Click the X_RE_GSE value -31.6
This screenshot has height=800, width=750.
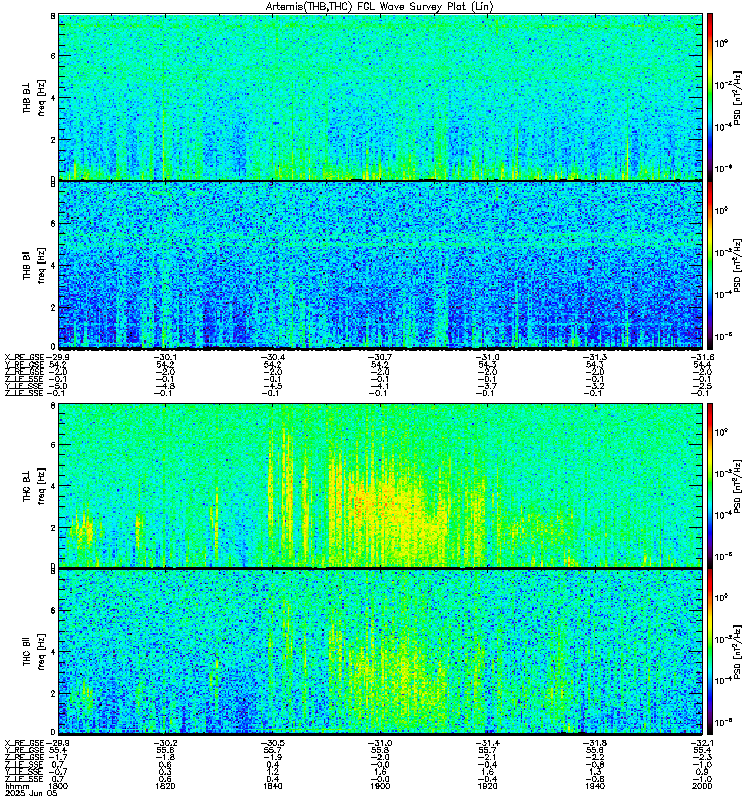point(702,357)
